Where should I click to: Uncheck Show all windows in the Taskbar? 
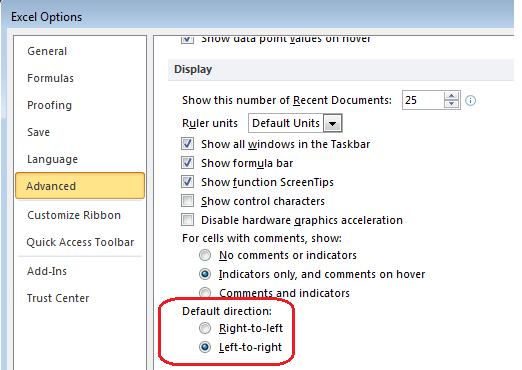point(187,144)
